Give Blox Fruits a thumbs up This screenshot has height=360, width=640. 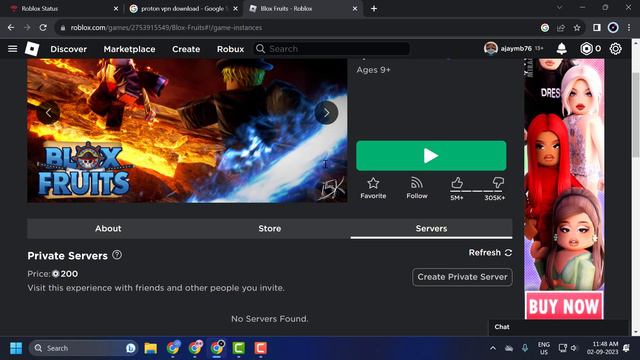[x=457, y=183]
